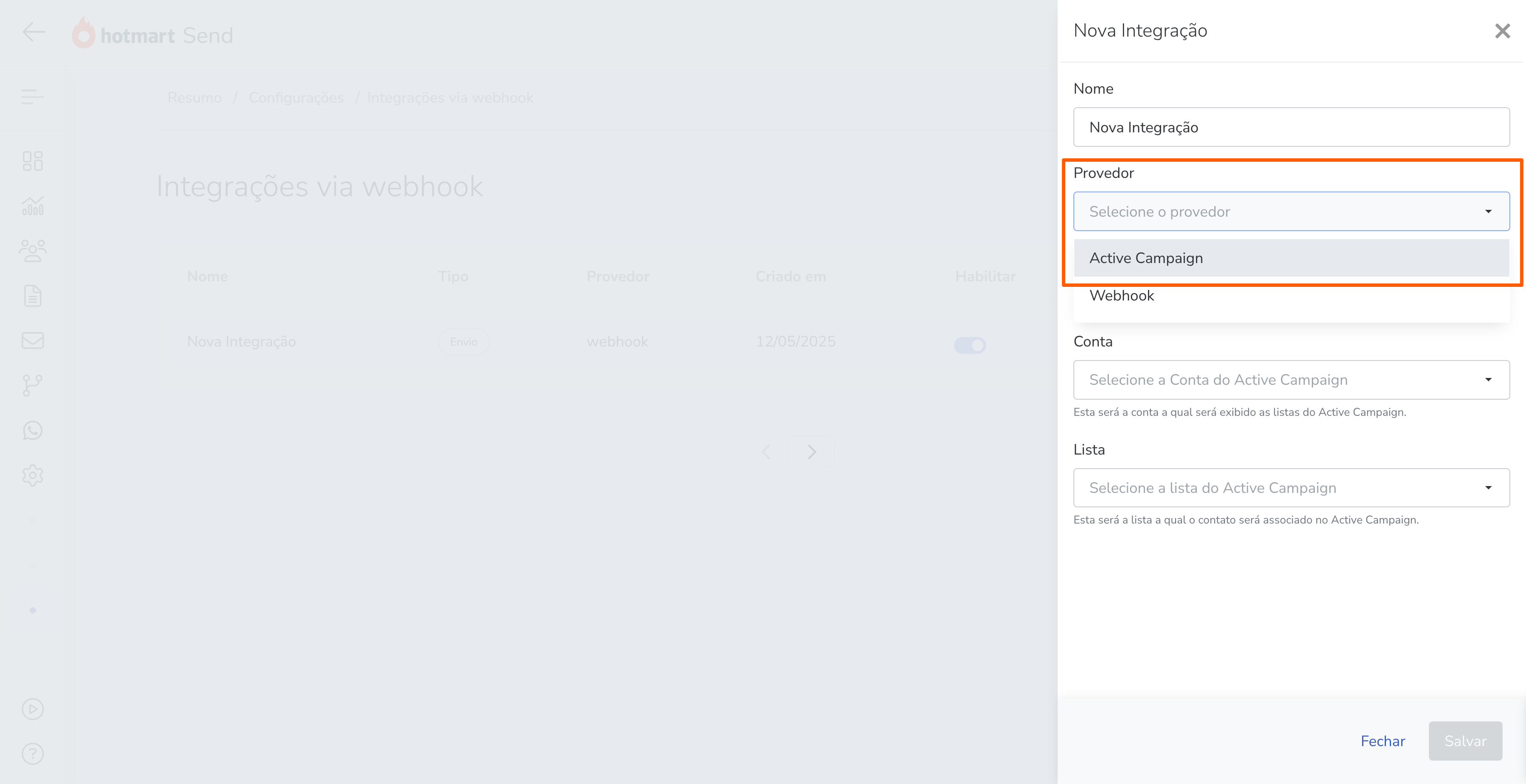
Task: Open the WhatsApp icon in sidebar
Action: (x=33, y=430)
